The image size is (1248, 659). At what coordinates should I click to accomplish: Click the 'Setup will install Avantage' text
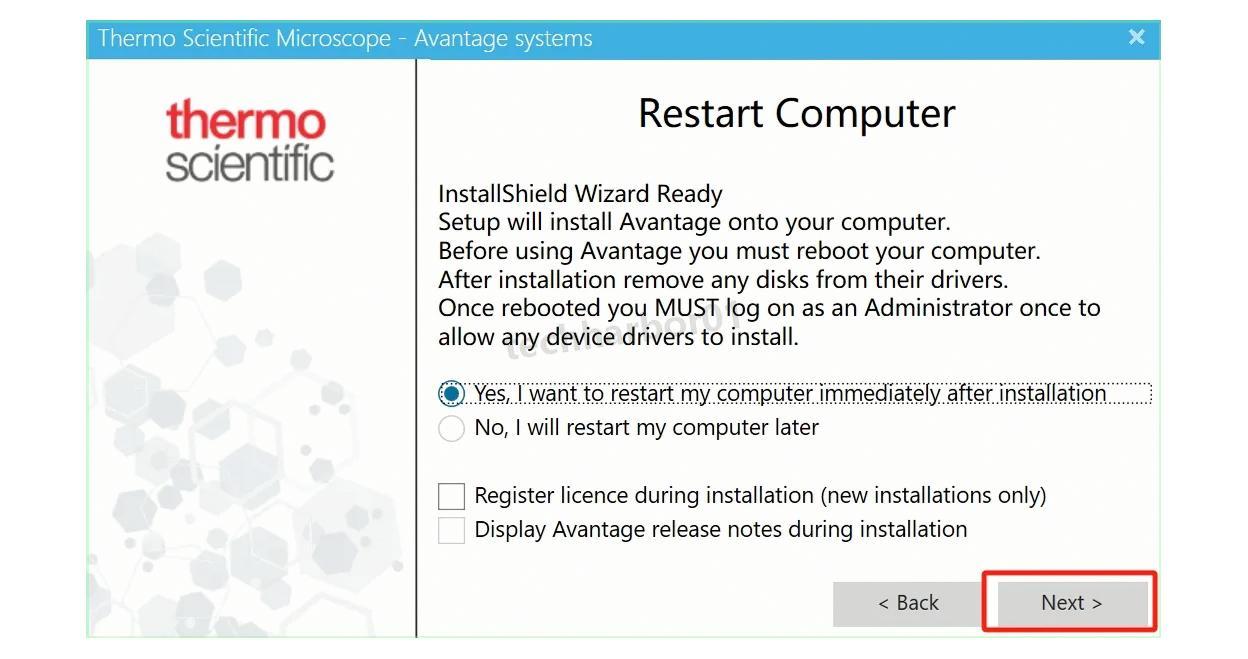694,222
